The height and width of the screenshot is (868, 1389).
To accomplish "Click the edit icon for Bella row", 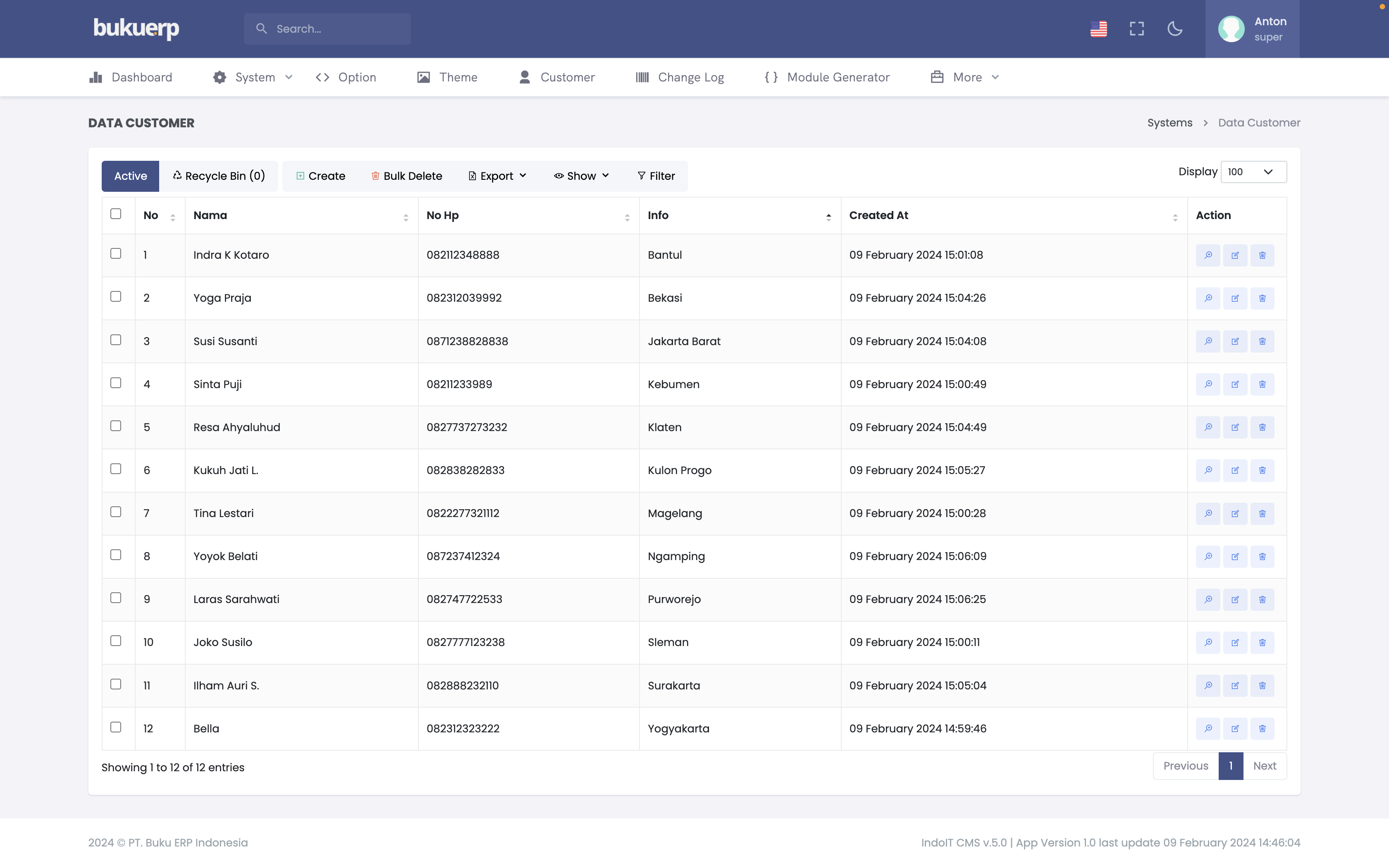I will coord(1235,728).
